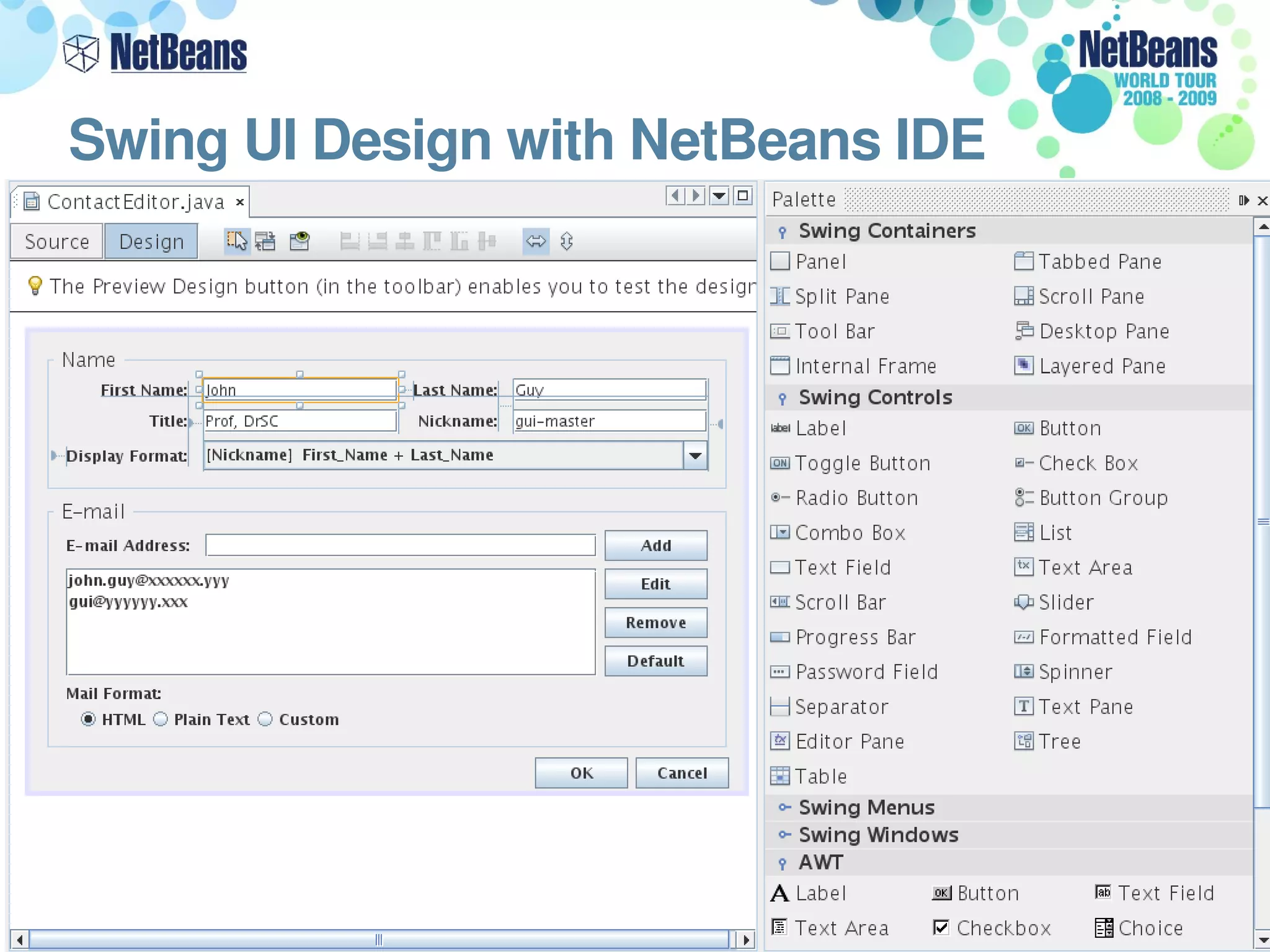The width and height of the screenshot is (1270, 952).
Task: Switch to the Source view tab
Action: tap(56, 241)
